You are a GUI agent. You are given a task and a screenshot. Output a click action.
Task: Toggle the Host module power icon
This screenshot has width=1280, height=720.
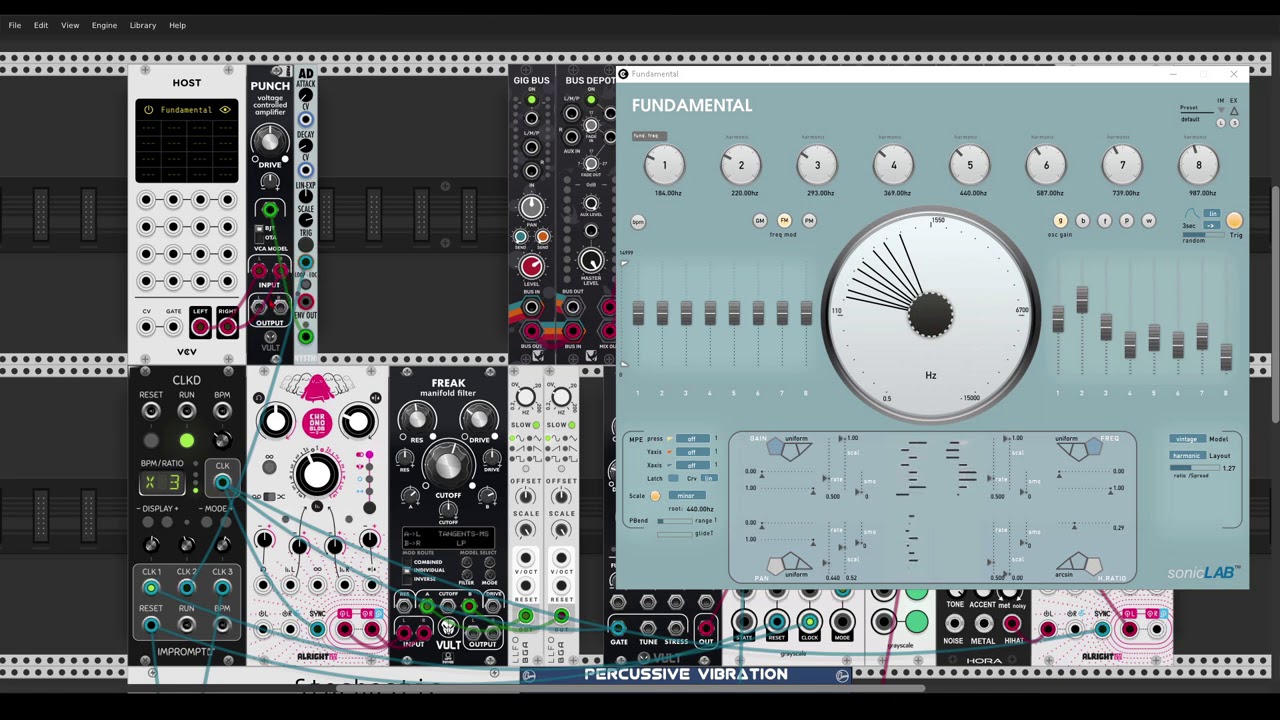point(148,110)
